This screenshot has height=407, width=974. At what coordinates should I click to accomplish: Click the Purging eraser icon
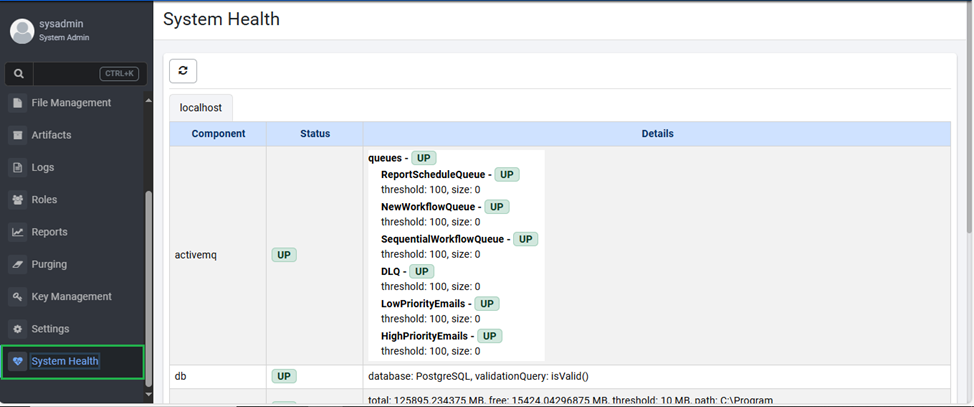click(17, 264)
